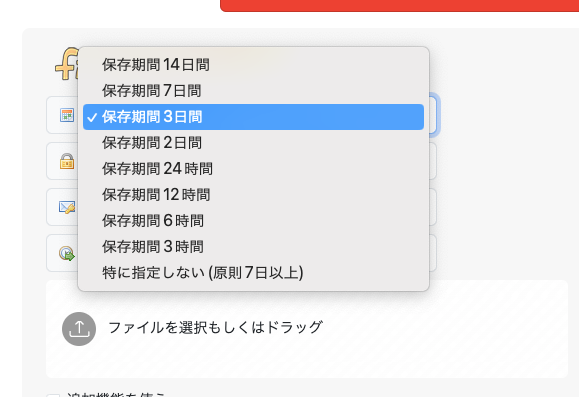Choose 保存期間 24時間 option
579x397 pixels.
[253, 169]
